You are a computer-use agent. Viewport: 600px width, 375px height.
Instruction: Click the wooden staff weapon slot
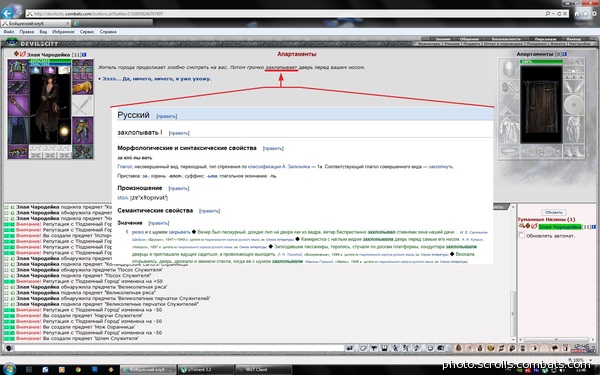18,106
